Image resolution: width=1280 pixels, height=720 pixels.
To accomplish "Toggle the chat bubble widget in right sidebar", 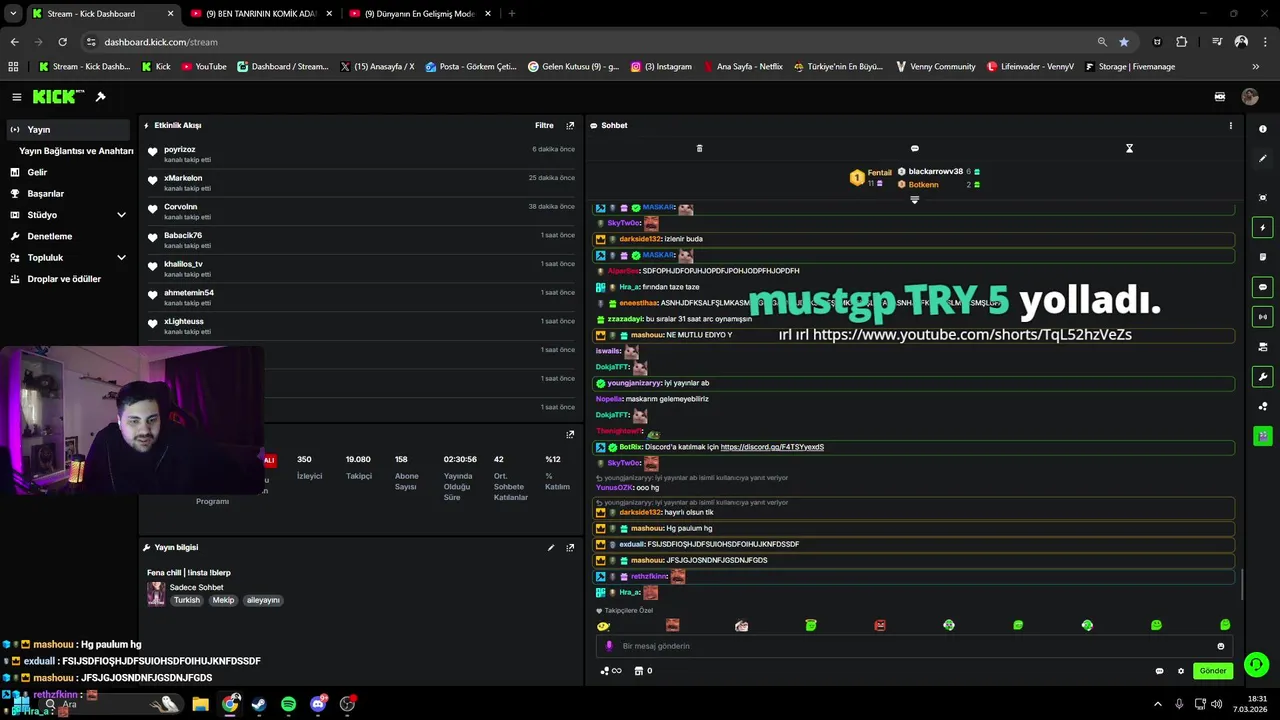I will (x=1263, y=287).
